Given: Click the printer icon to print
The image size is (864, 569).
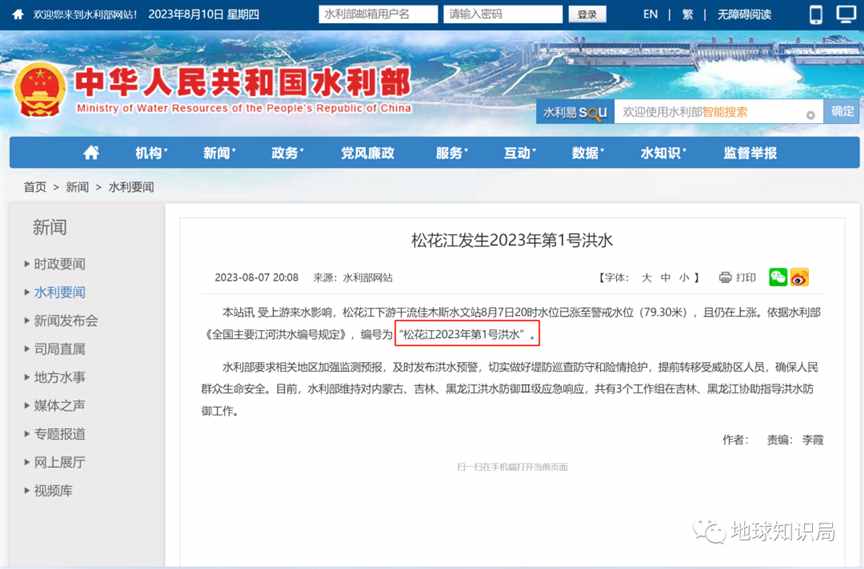Looking at the screenshot, I should tap(725, 277).
